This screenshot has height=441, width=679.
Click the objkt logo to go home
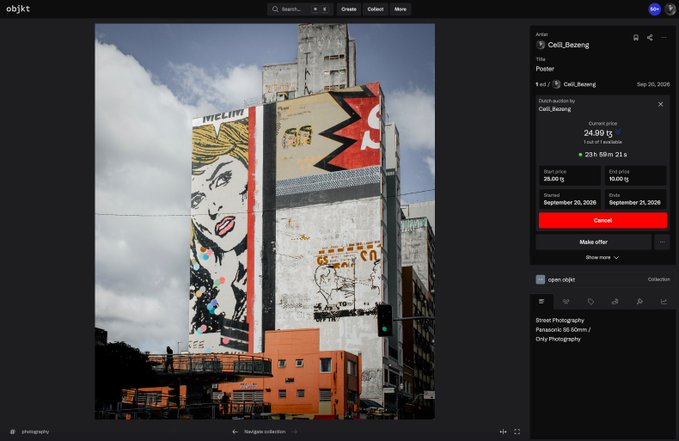coord(18,9)
